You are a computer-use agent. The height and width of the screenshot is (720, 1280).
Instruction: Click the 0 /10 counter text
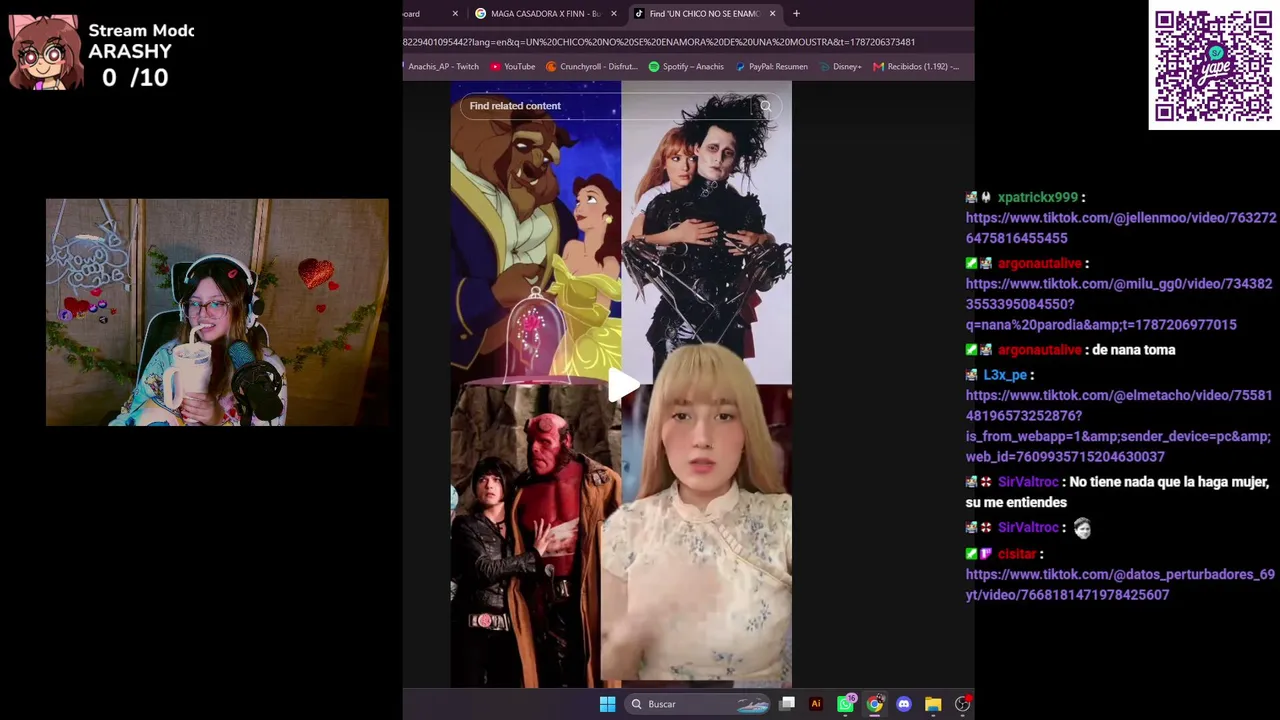coord(135,78)
